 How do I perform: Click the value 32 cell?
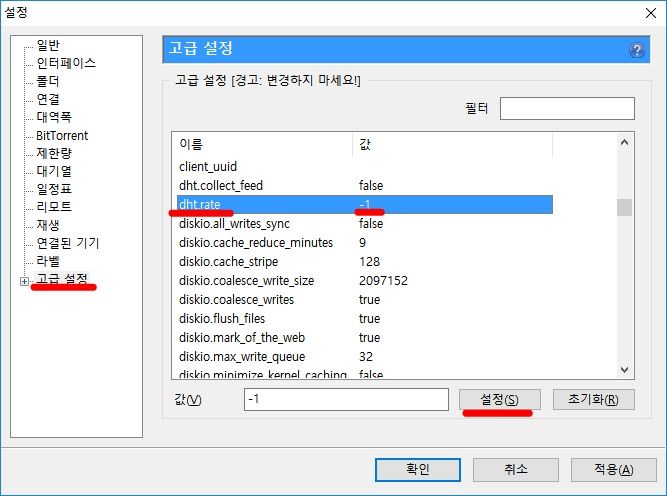366,356
